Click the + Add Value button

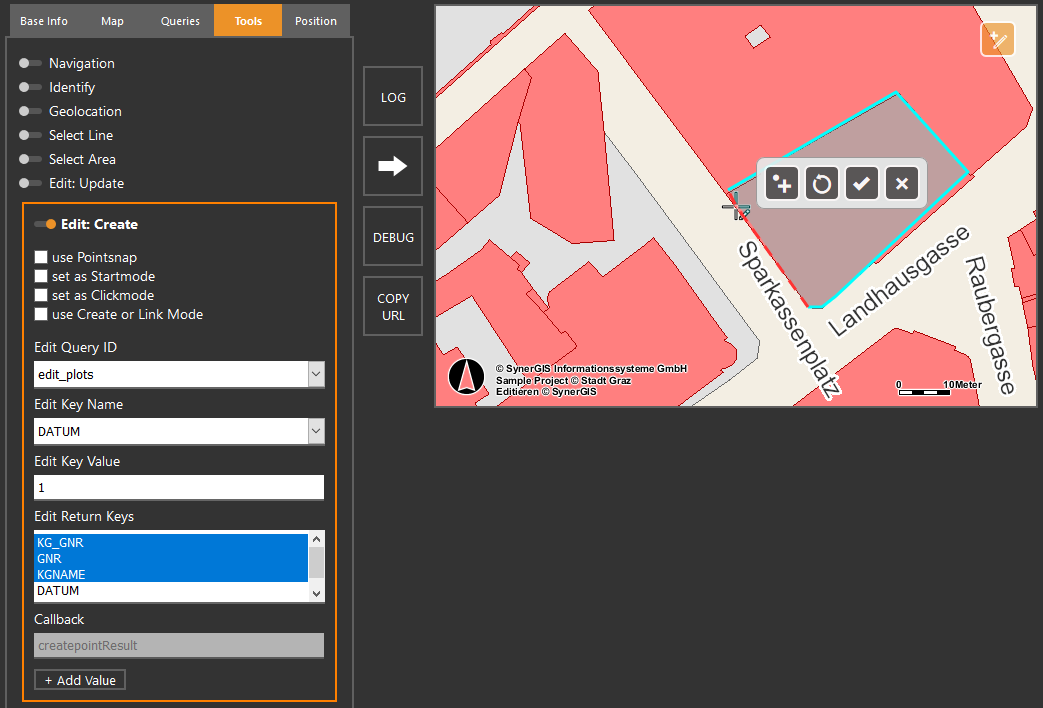click(79, 679)
